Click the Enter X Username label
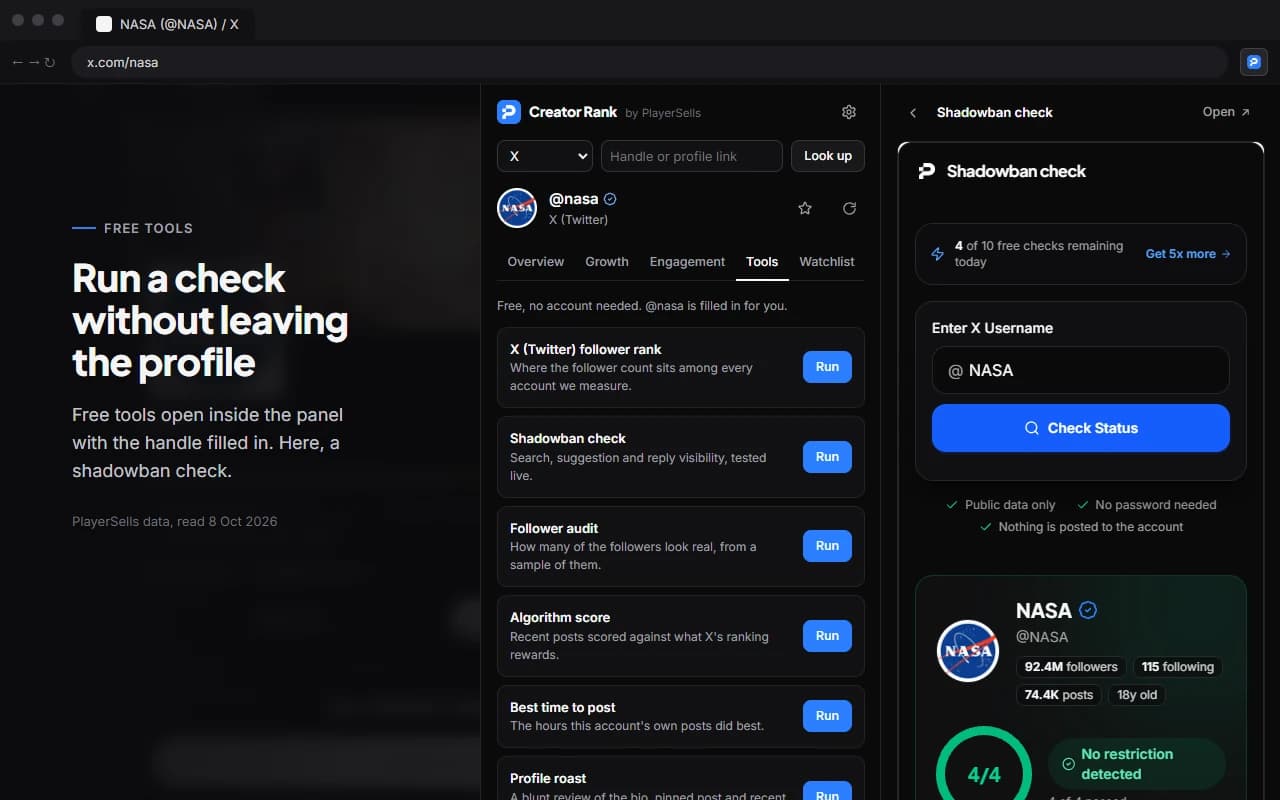 point(992,328)
